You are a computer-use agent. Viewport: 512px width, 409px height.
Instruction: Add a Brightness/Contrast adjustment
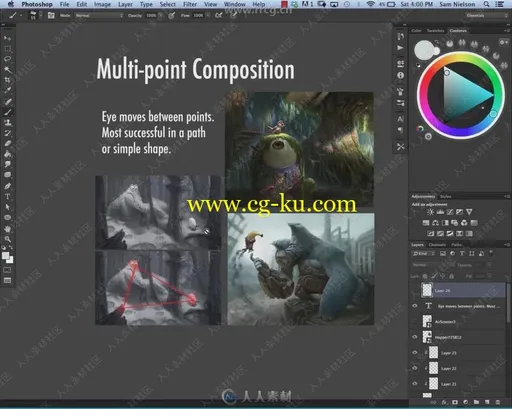point(430,212)
